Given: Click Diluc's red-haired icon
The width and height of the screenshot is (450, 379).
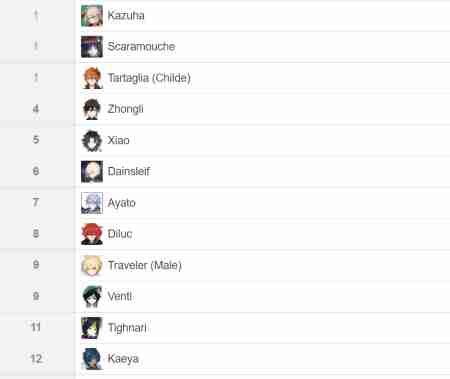Looking at the screenshot, I should (92, 234).
